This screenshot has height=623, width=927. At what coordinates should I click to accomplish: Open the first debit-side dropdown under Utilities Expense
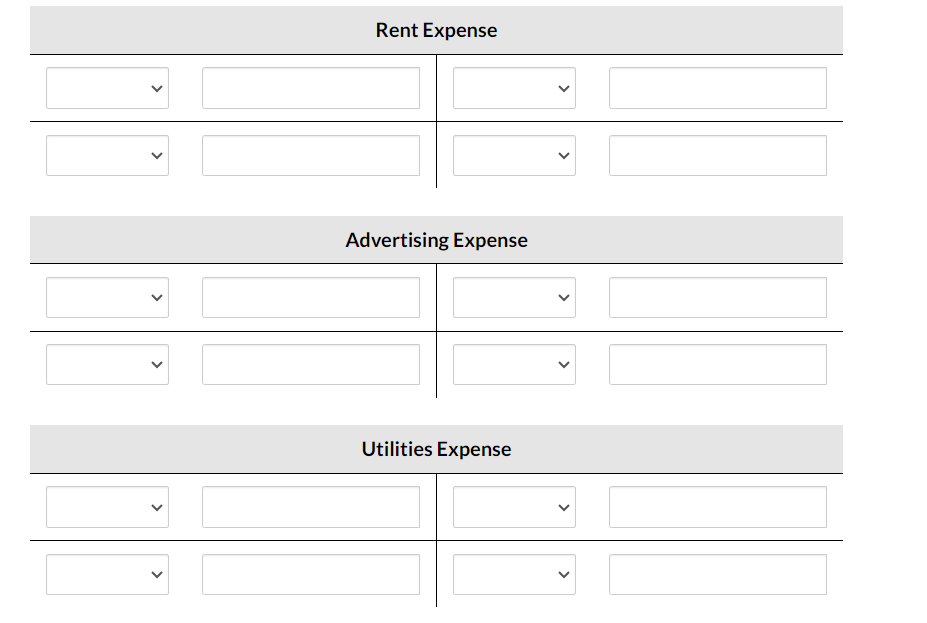tap(107, 507)
